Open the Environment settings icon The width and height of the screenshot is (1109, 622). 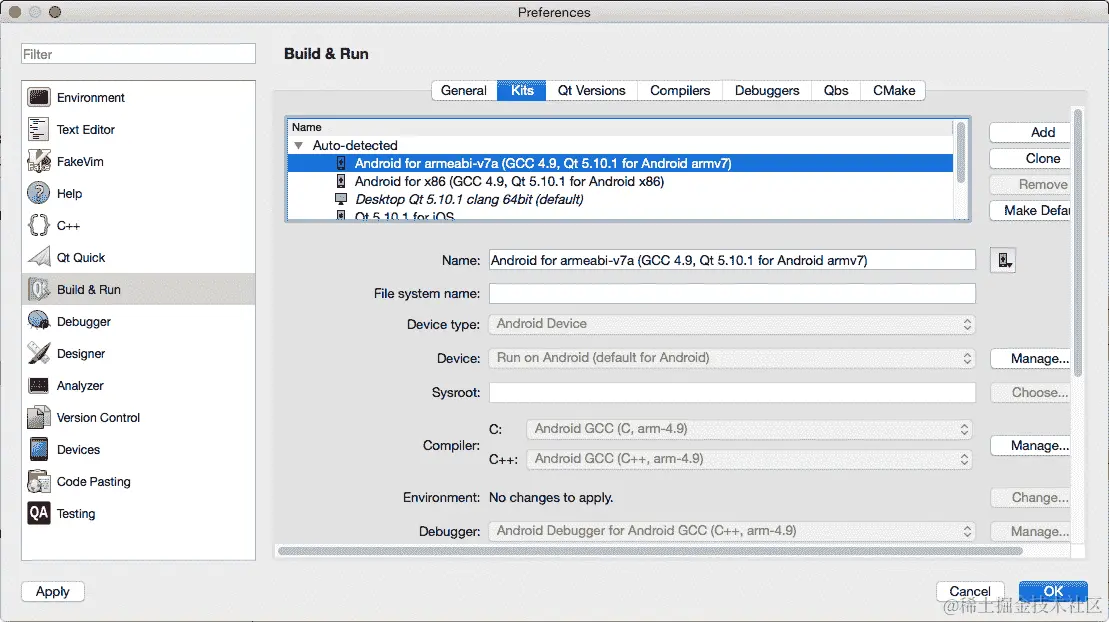(x=38, y=97)
